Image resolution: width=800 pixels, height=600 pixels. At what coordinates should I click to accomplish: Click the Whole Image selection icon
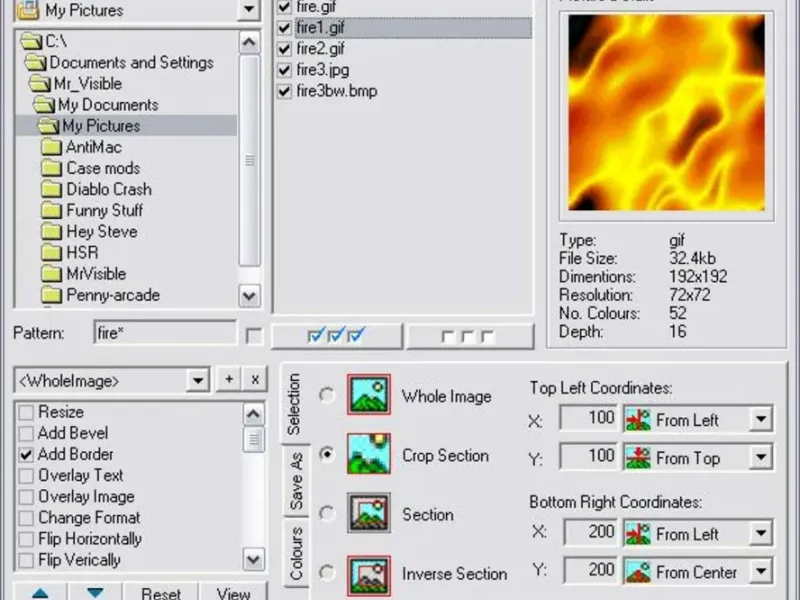pos(368,394)
